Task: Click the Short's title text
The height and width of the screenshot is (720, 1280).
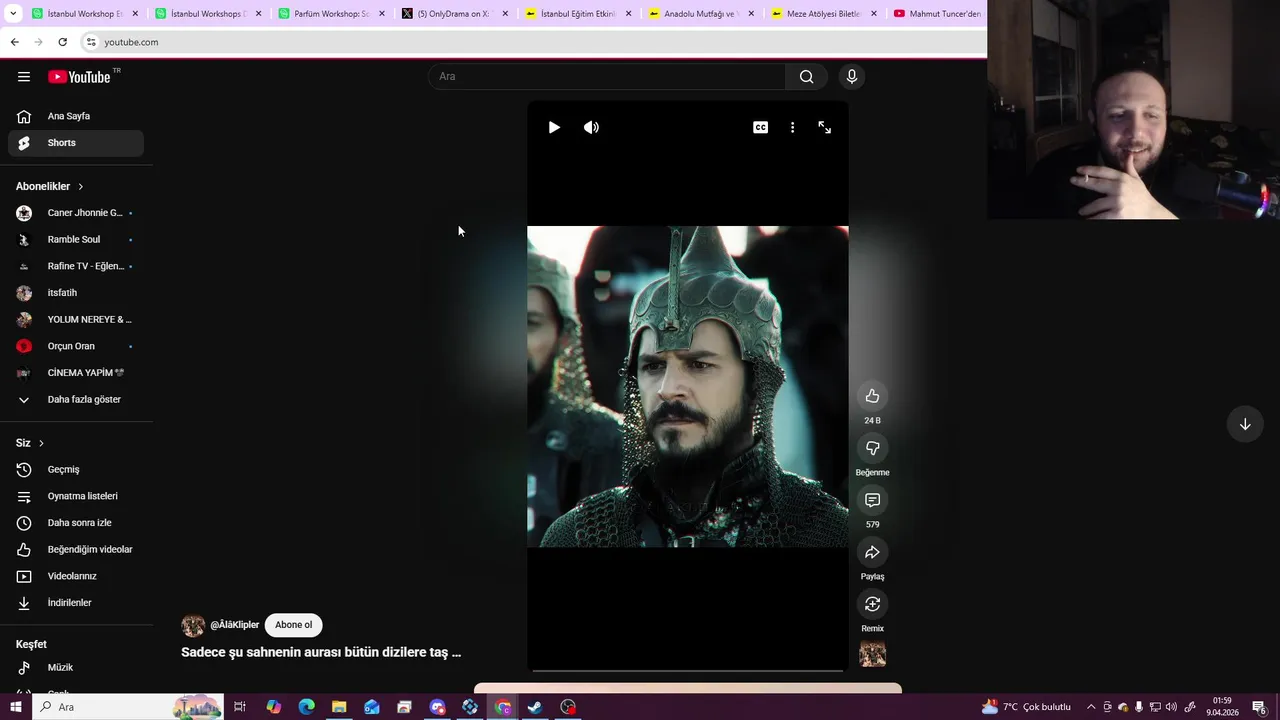Action: [x=321, y=652]
